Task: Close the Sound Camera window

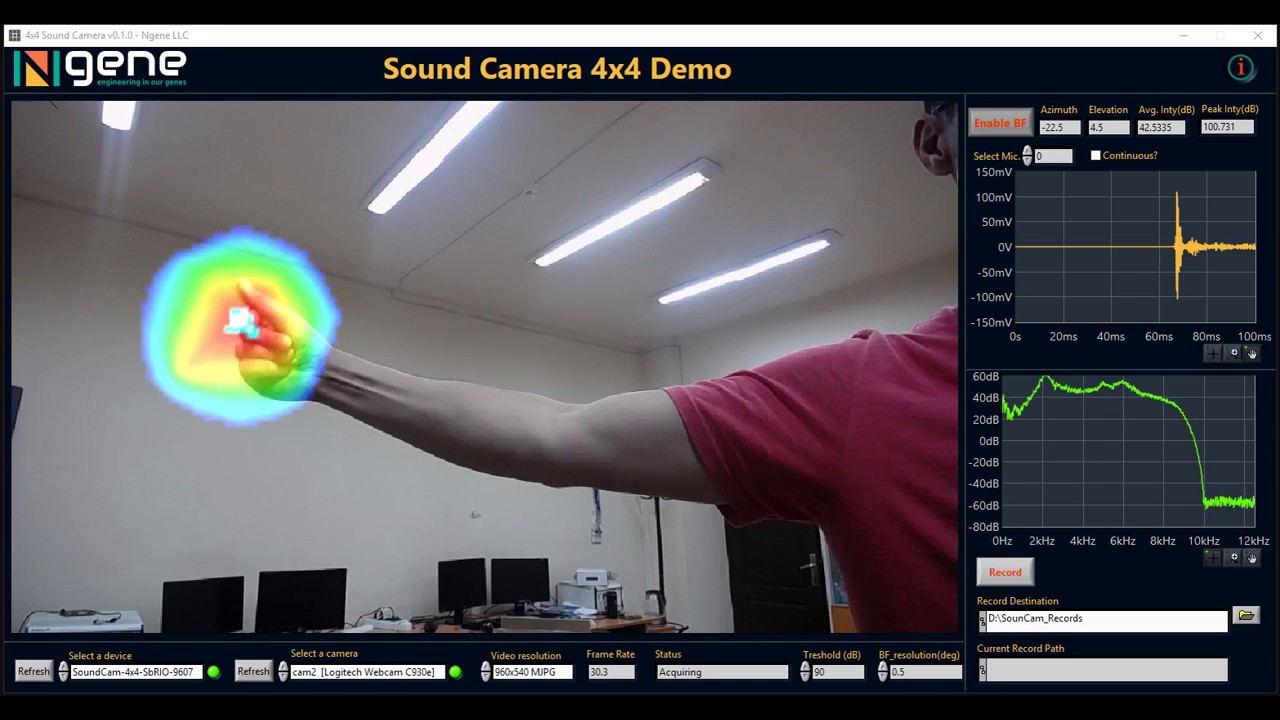Action: [1258, 35]
